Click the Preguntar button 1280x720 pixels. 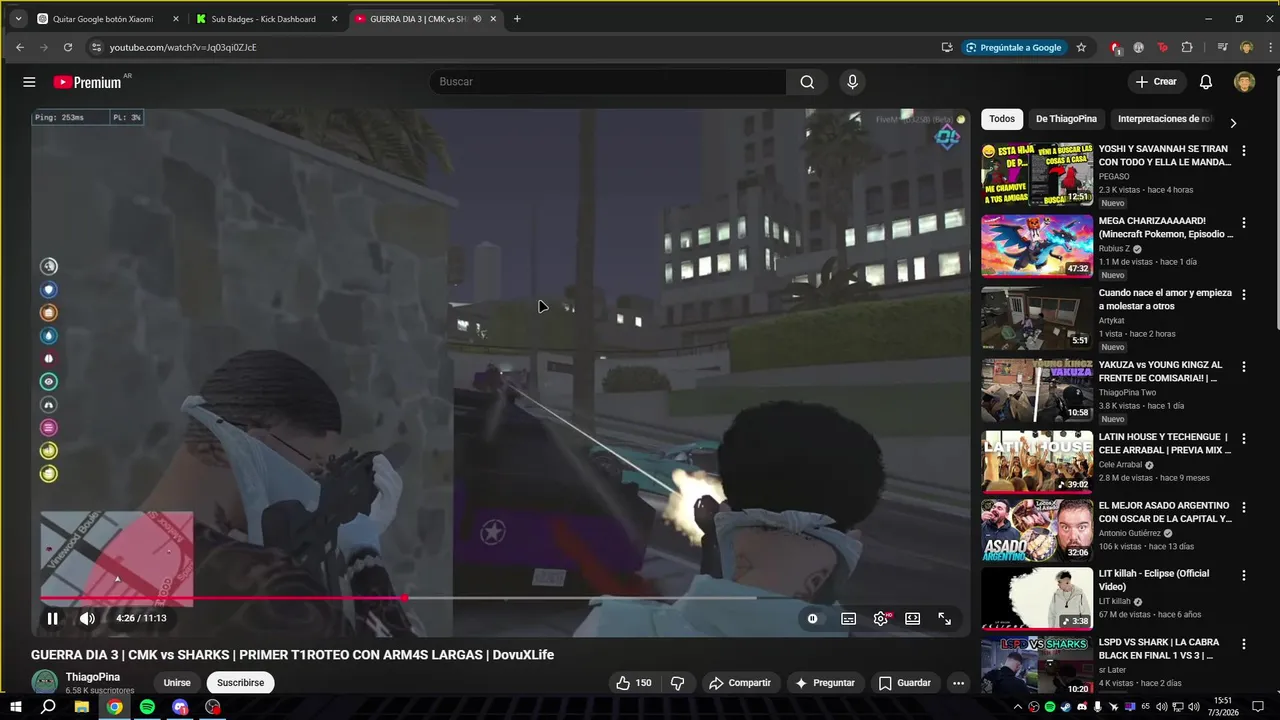pos(825,683)
